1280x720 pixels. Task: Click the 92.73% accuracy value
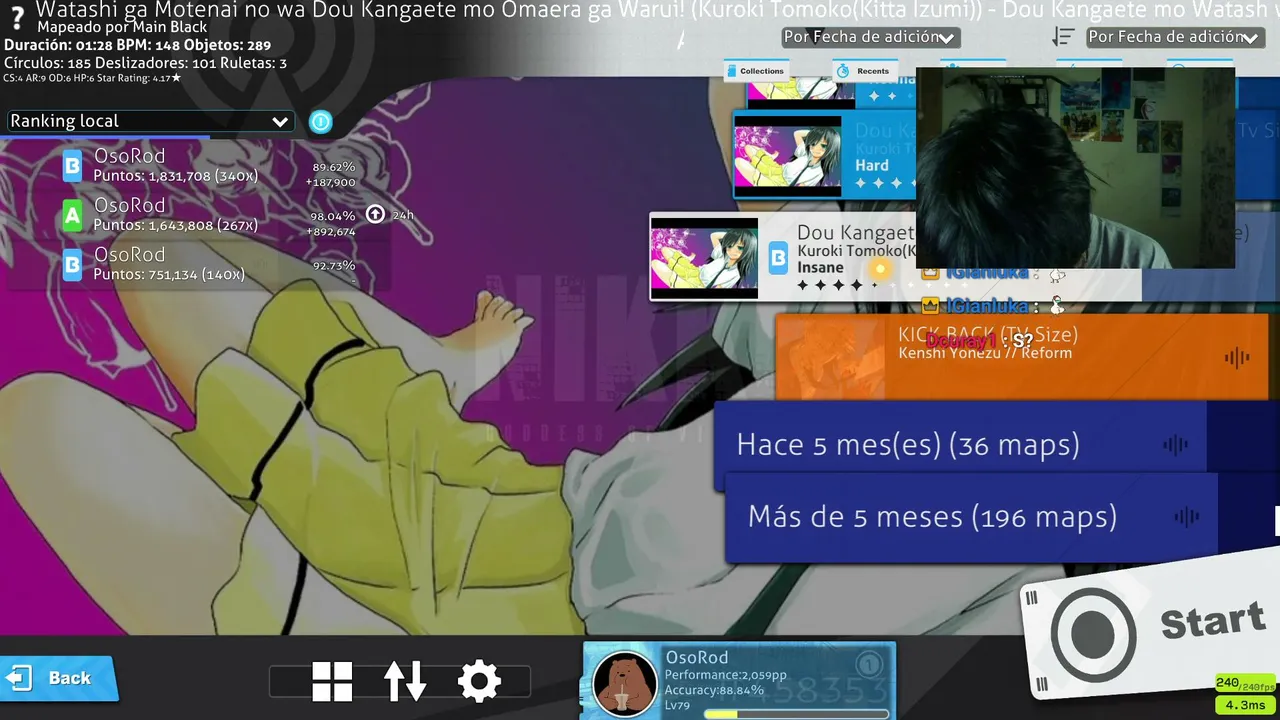(x=334, y=266)
